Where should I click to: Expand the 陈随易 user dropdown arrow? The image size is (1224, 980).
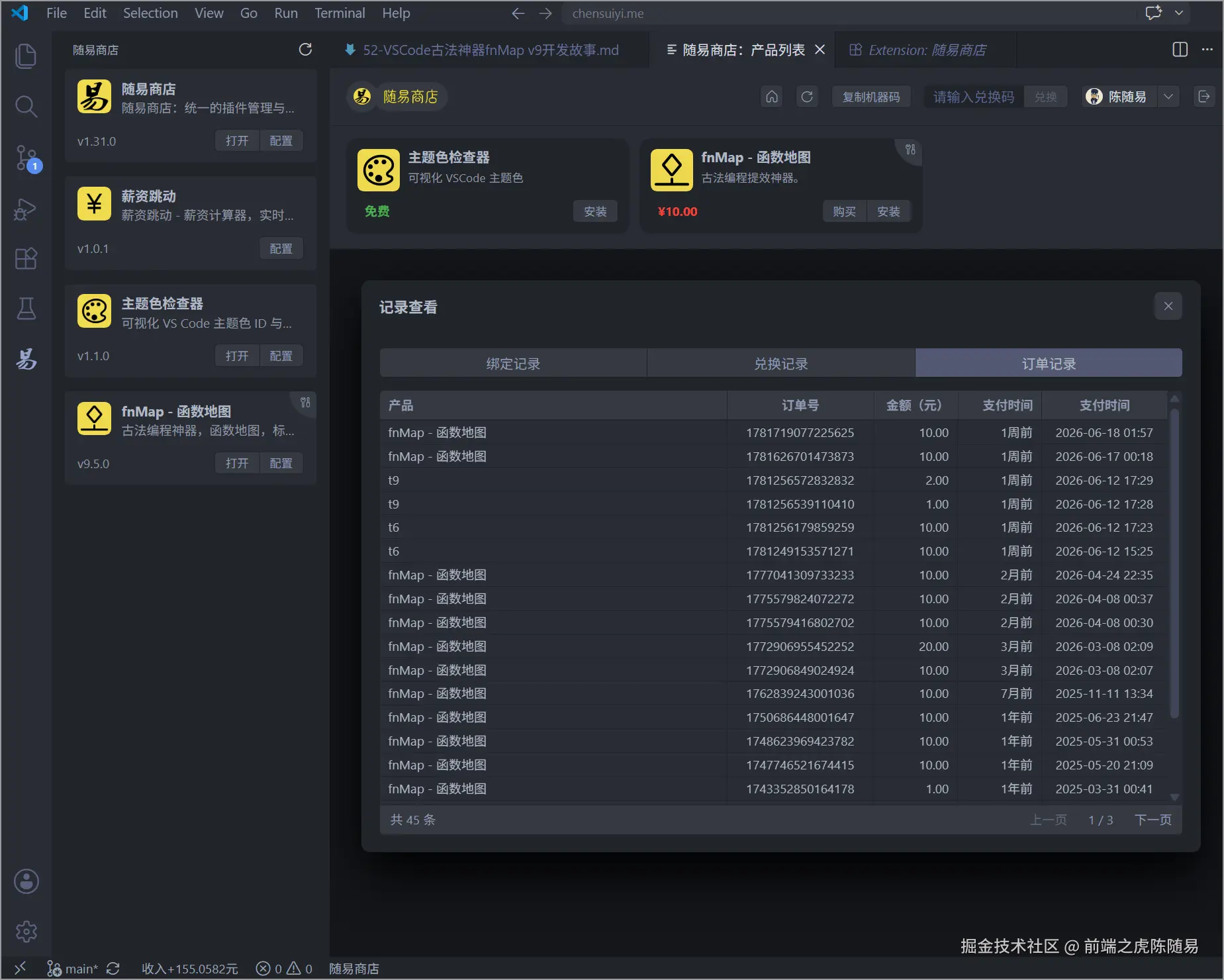[x=1168, y=97]
